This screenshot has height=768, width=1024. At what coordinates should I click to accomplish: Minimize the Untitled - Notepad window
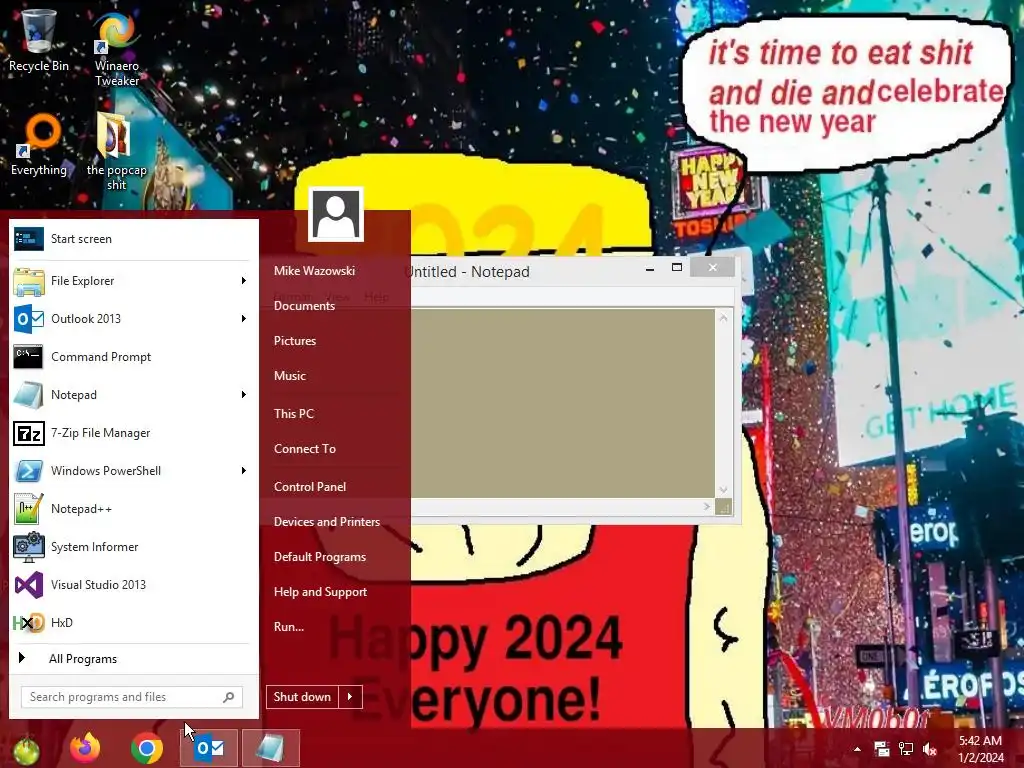[x=650, y=268]
